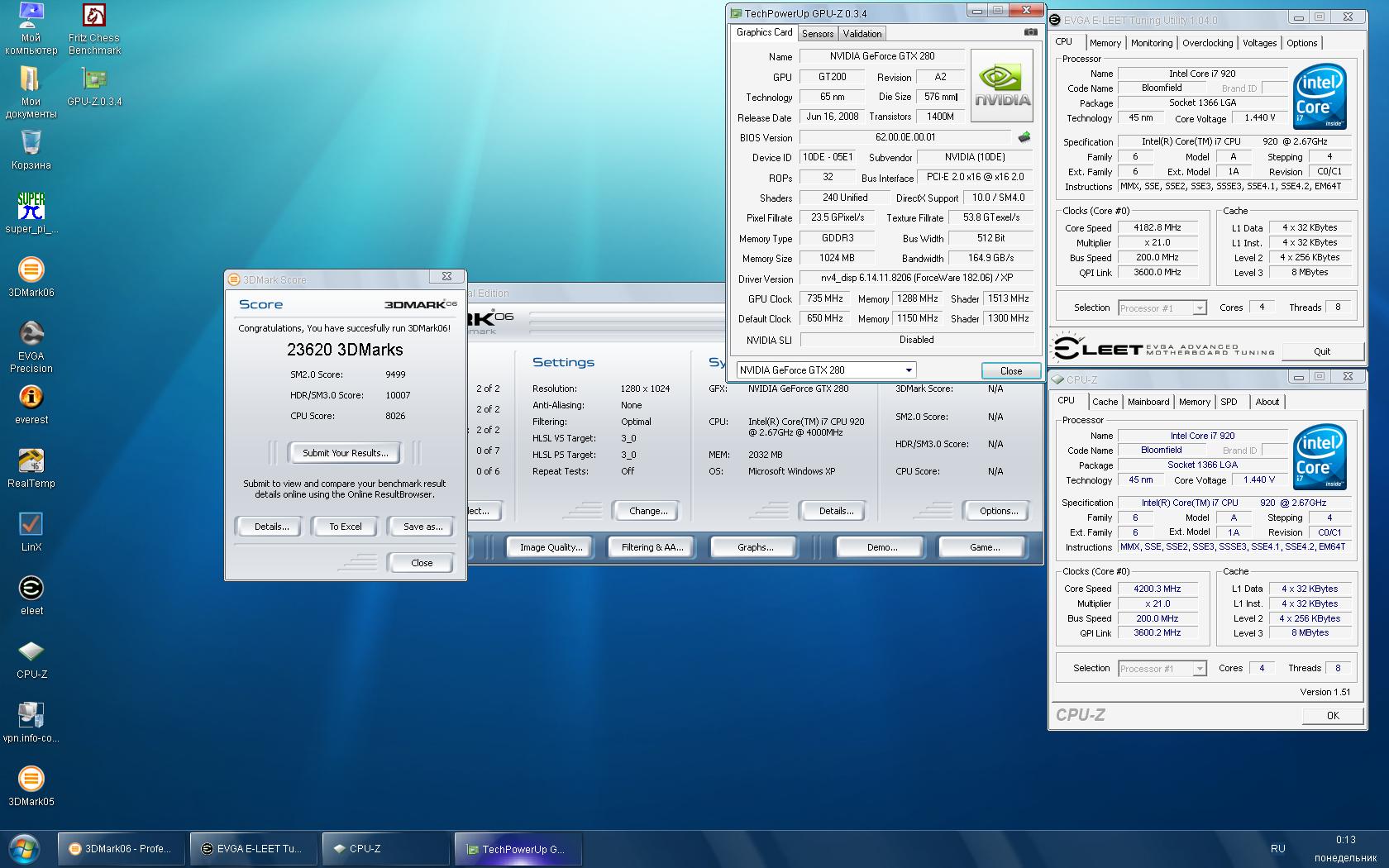Launch the EVGA Precision desktop icon
1389x868 pixels.
(31, 347)
